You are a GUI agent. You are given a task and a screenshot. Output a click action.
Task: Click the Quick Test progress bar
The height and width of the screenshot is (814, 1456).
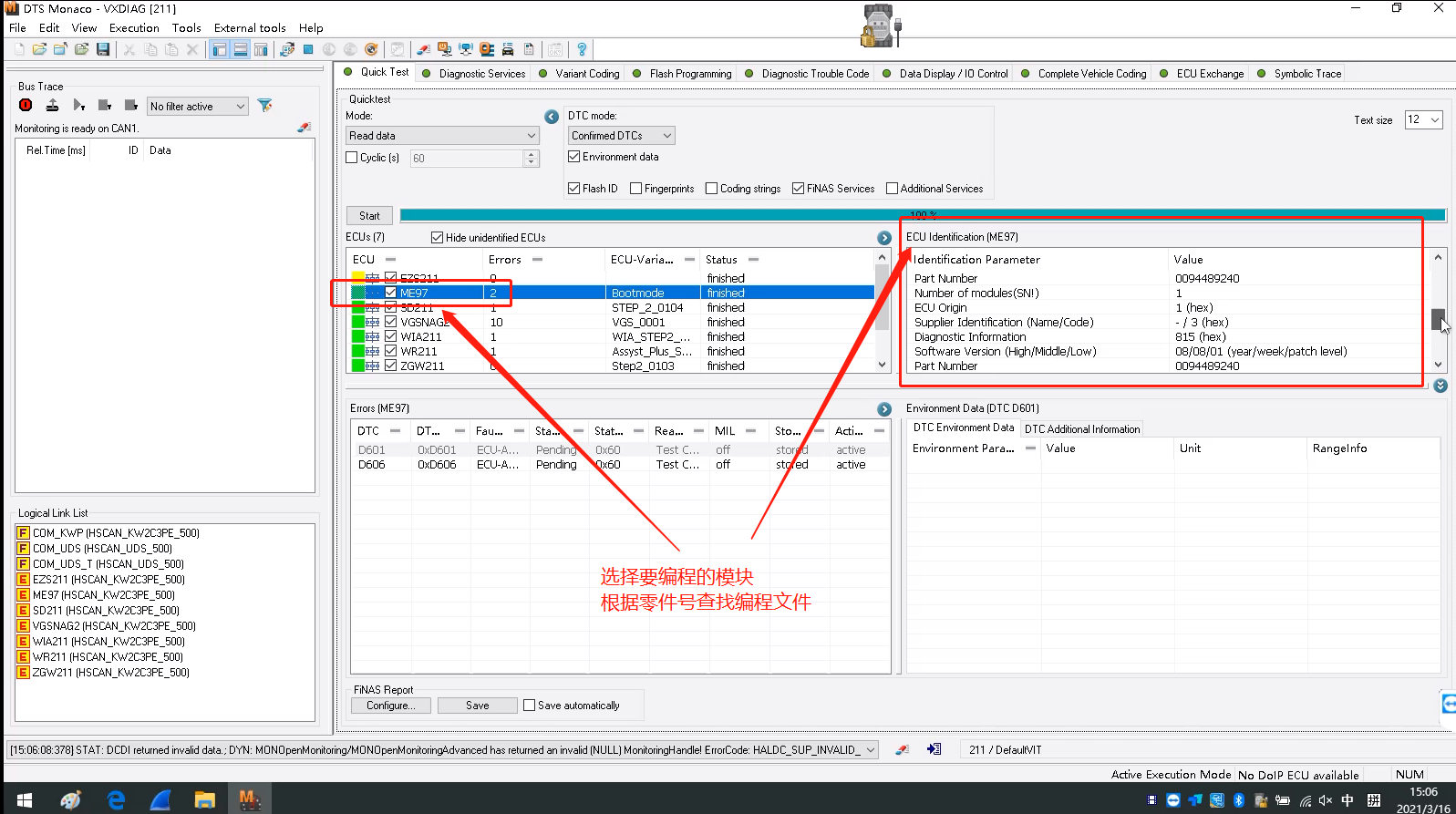click(923, 215)
